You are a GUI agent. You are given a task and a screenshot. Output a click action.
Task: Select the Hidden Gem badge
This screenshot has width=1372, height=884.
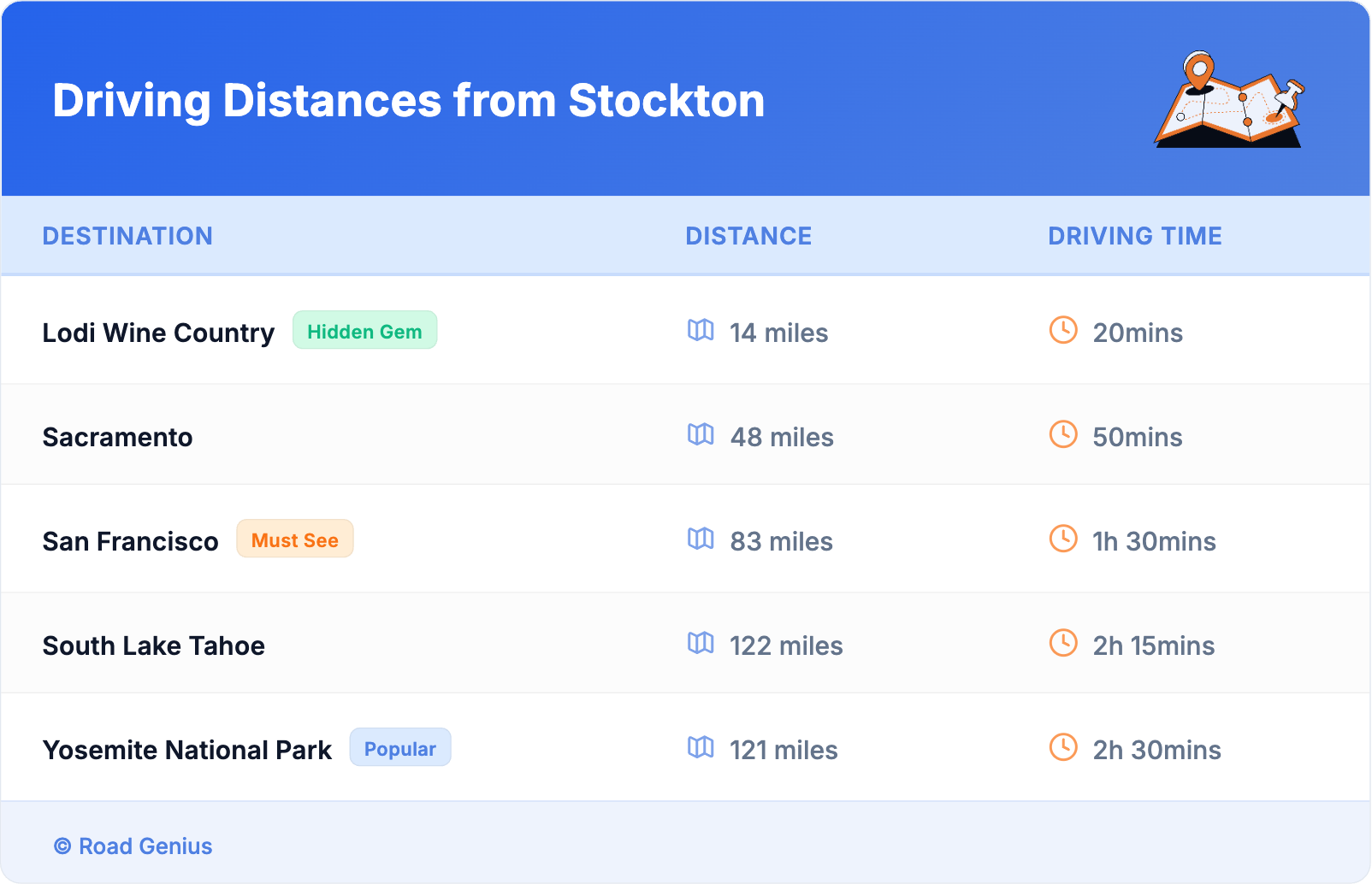[x=364, y=331]
